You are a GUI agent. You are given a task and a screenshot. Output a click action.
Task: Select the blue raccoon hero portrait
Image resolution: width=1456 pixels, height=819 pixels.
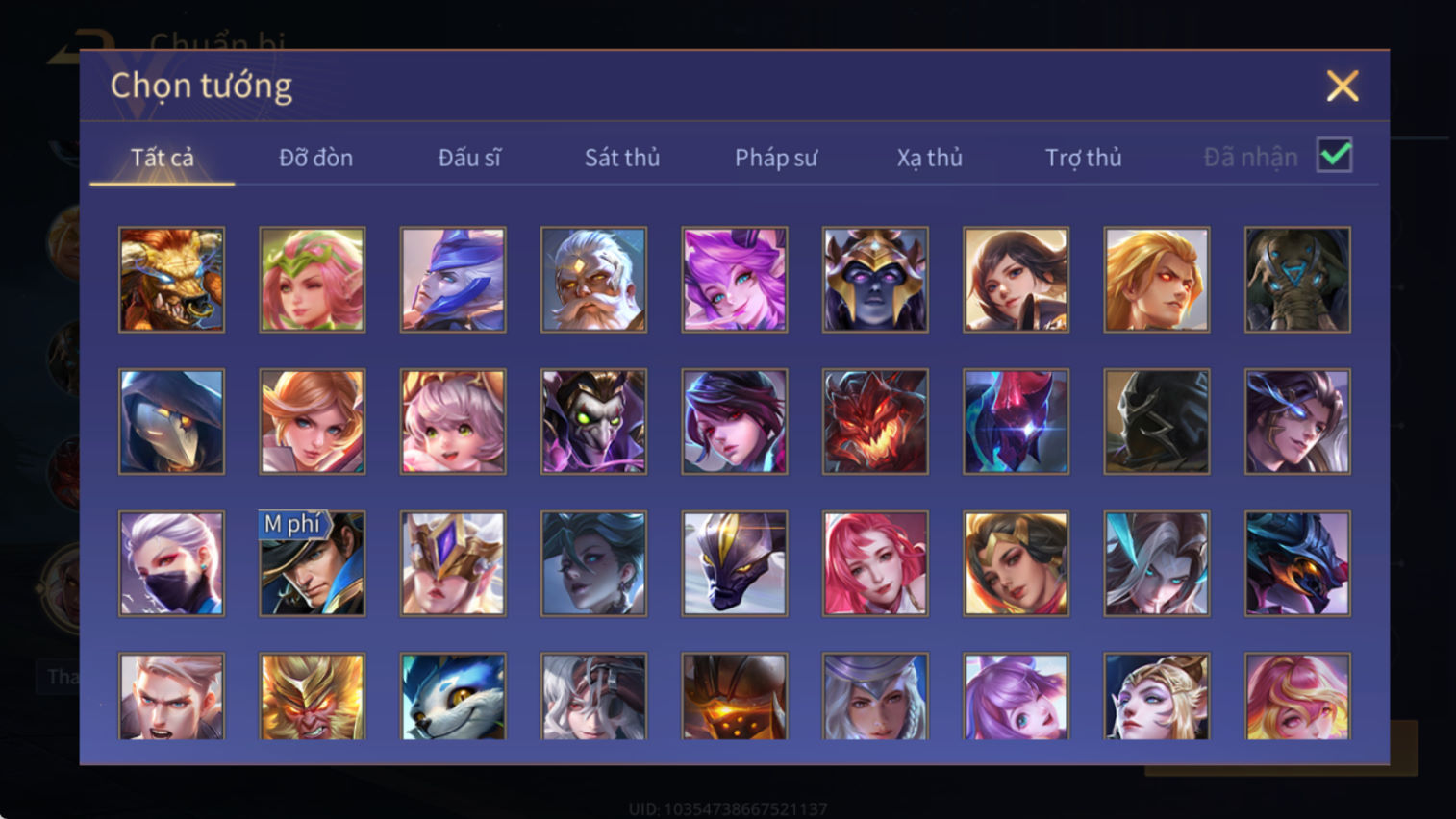point(453,697)
